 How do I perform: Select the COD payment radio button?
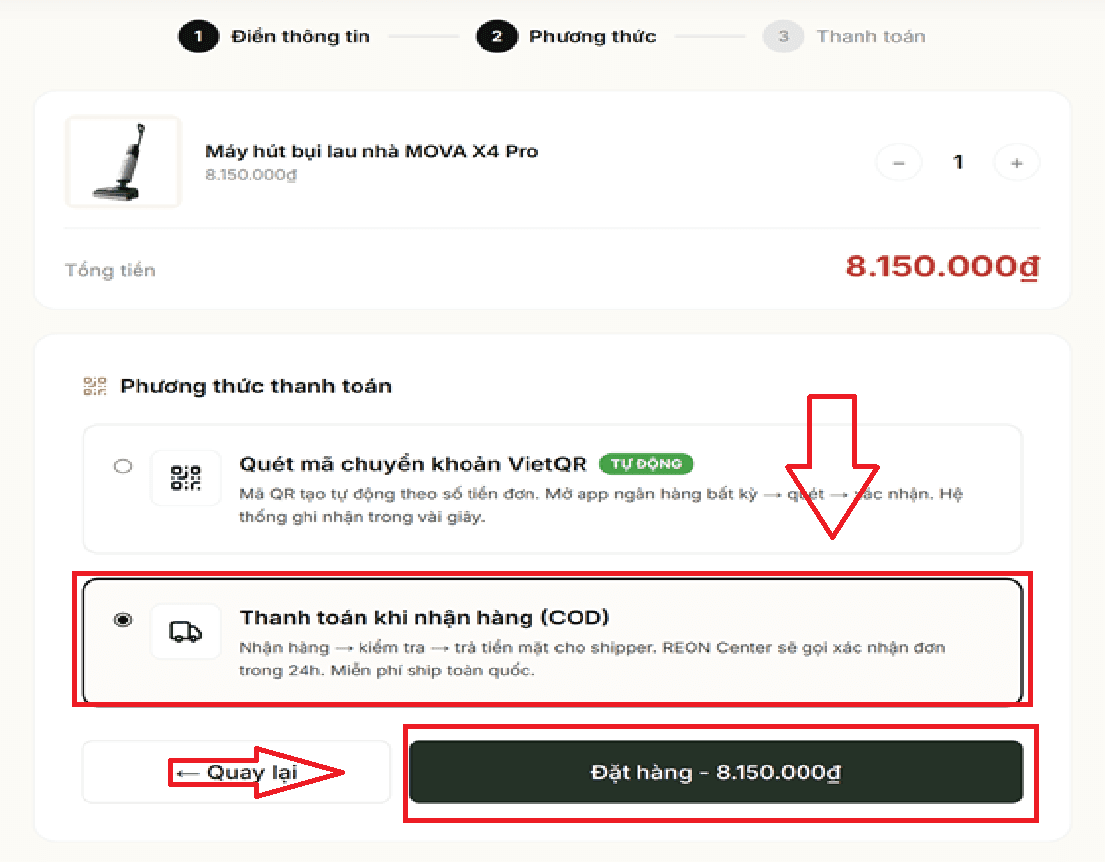123,620
